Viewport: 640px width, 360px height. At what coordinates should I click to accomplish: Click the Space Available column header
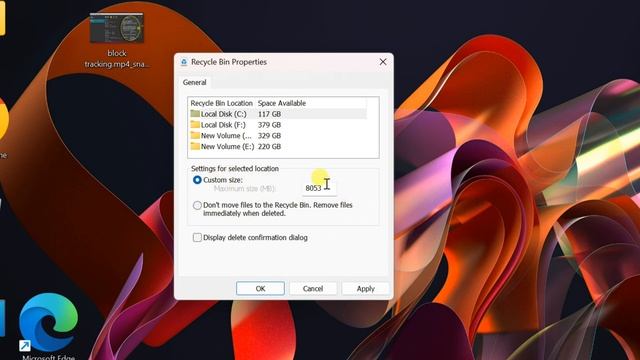point(282,103)
